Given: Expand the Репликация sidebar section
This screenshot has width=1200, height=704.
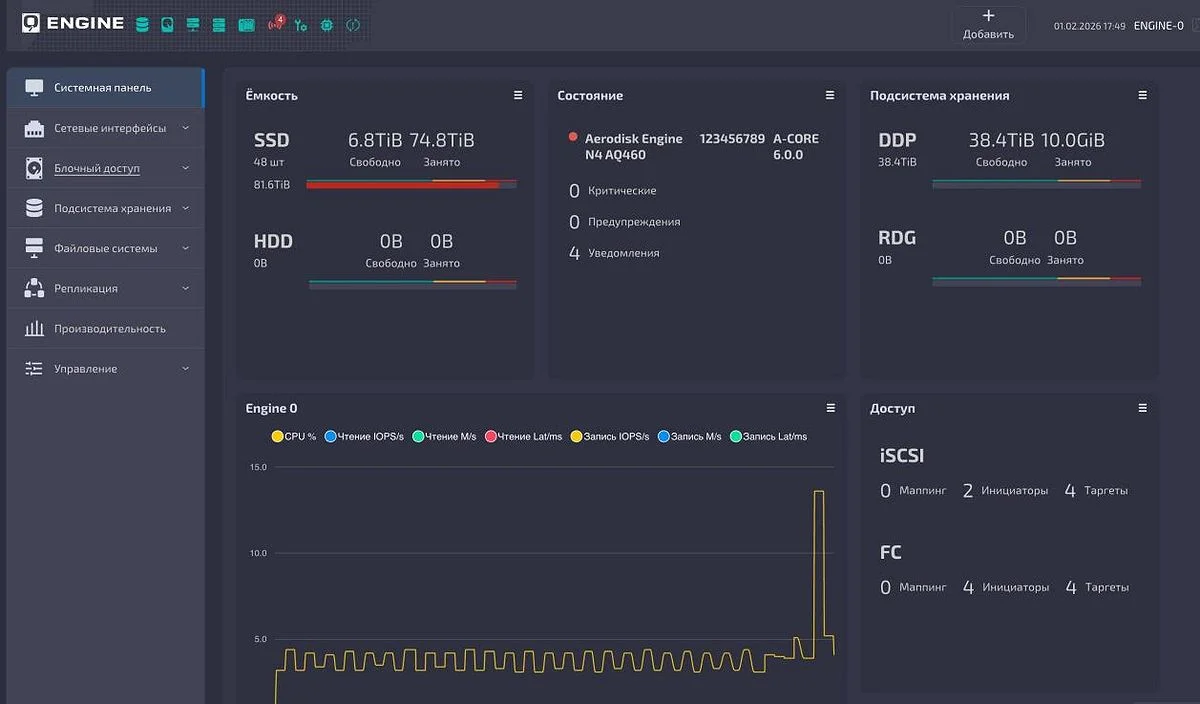Looking at the screenshot, I should (x=86, y=289).
